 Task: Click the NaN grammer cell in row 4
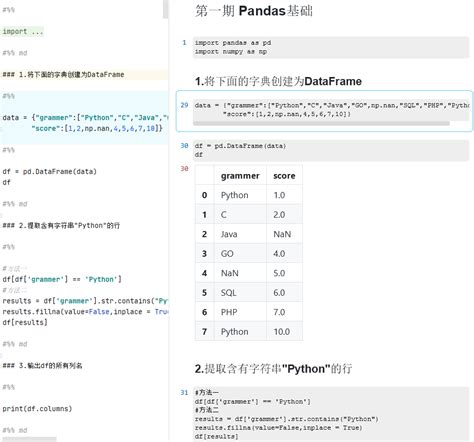230,273
